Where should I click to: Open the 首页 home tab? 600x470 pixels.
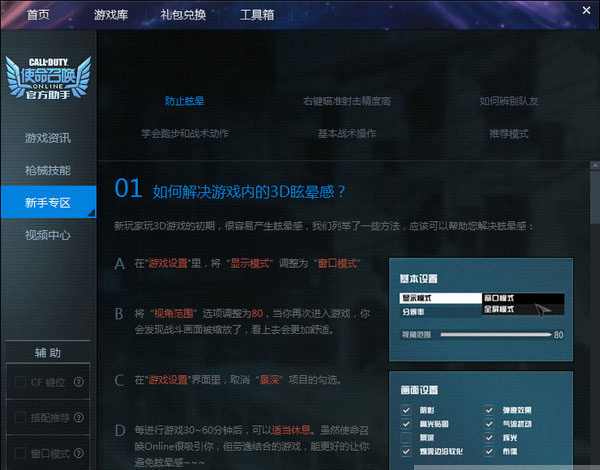(38, 15)
